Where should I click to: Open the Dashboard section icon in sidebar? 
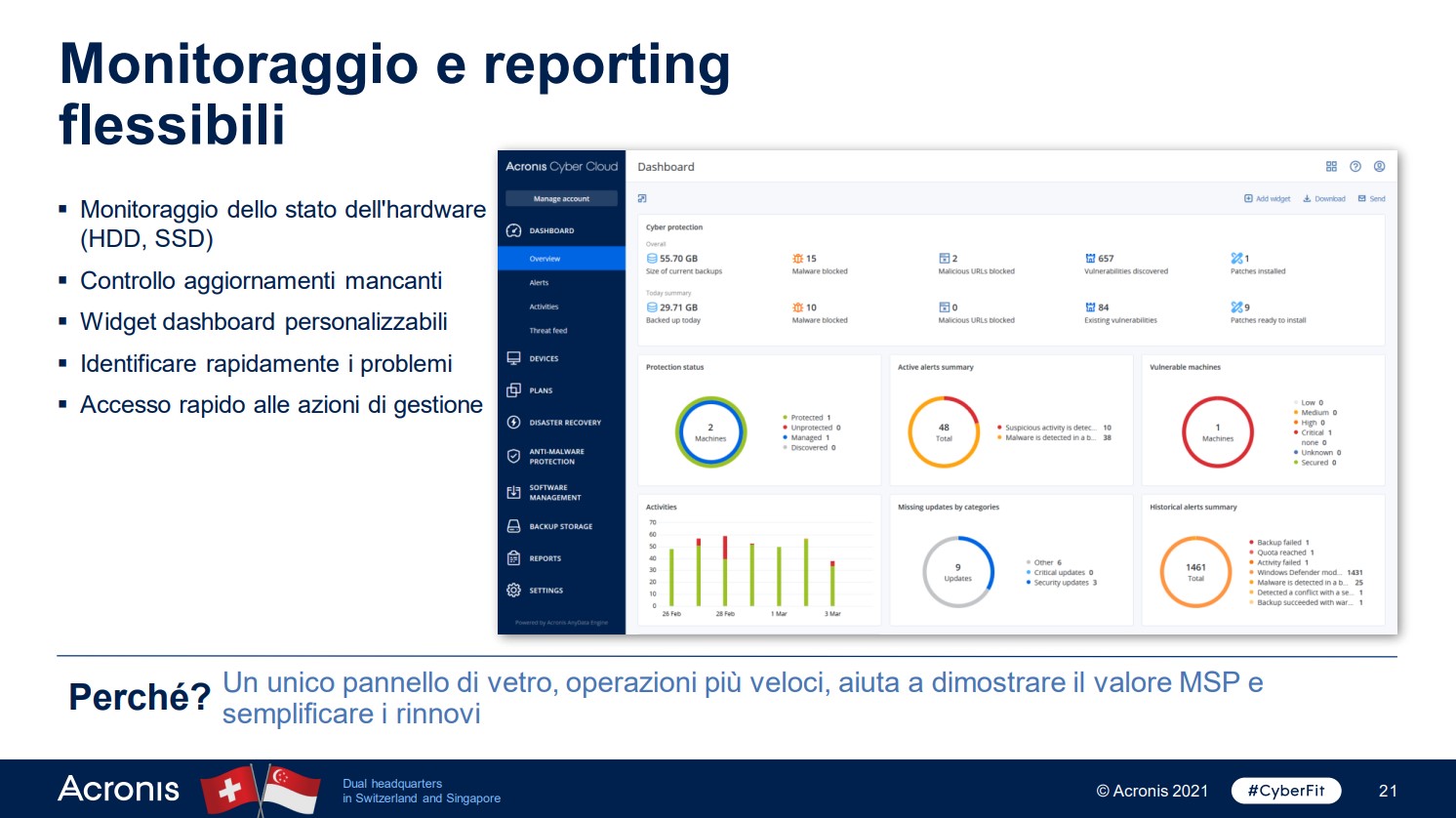point(513,231)
